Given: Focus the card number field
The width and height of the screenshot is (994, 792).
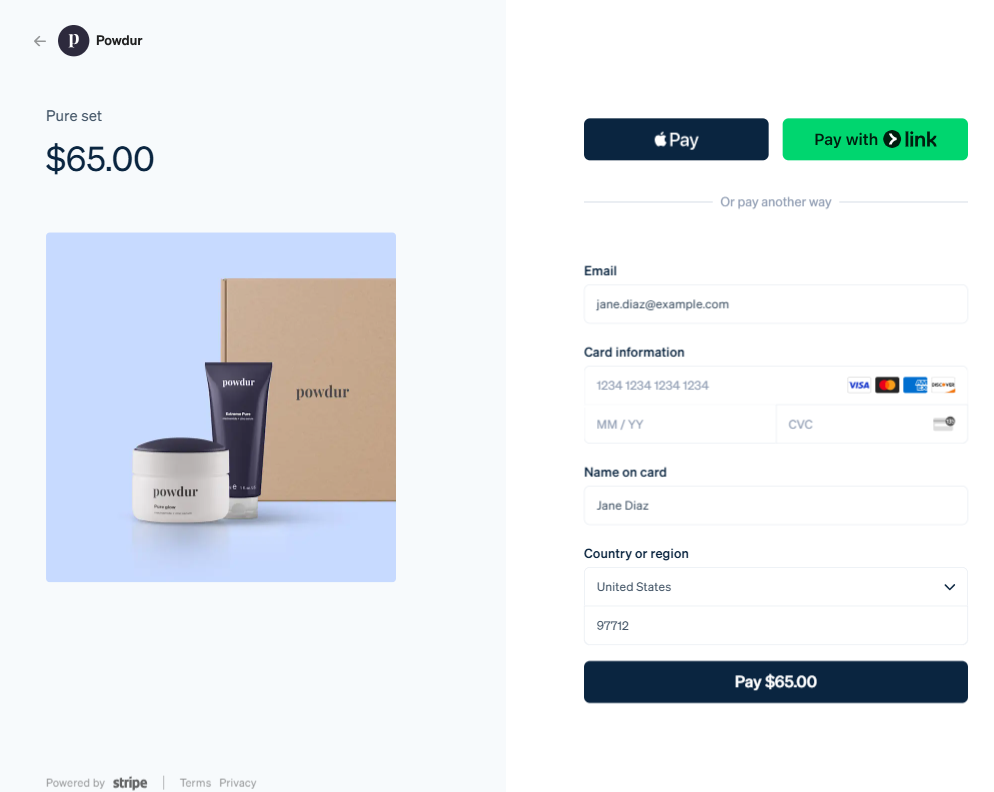Looking at the screenshot, I should [775, 386].
